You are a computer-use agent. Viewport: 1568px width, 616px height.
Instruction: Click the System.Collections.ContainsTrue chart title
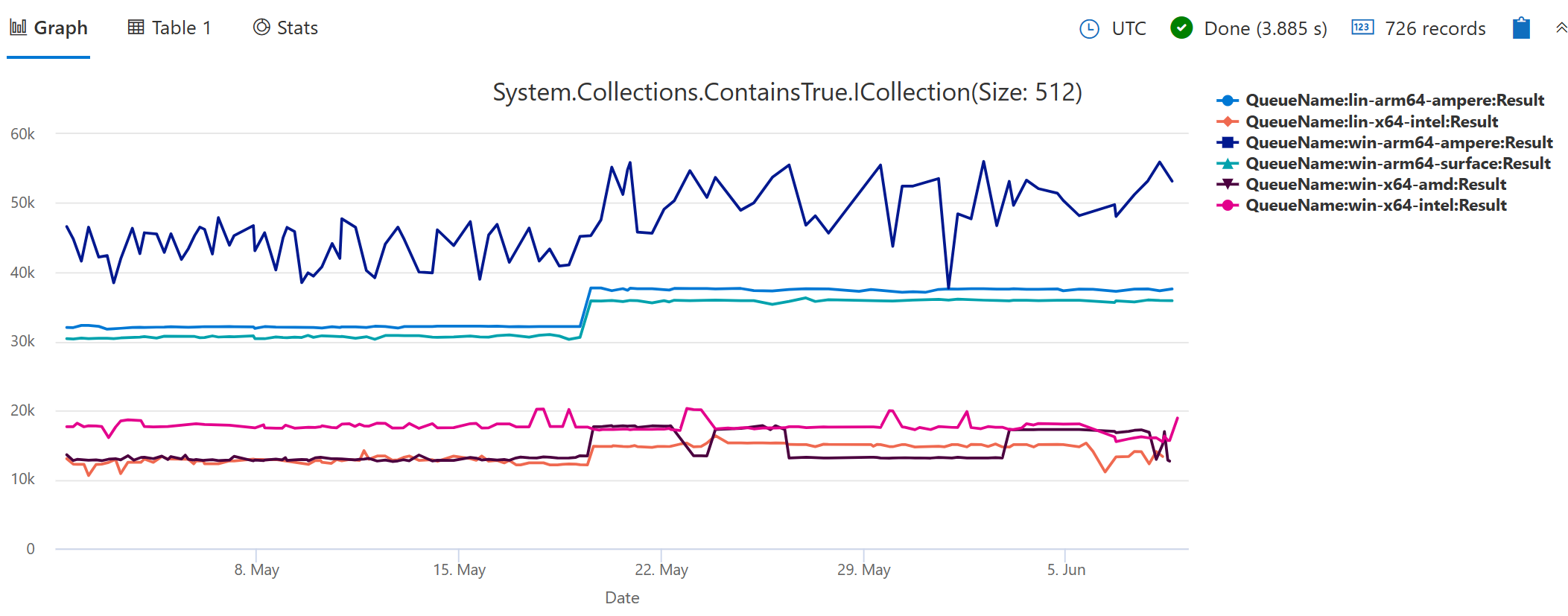coord(787,92)
